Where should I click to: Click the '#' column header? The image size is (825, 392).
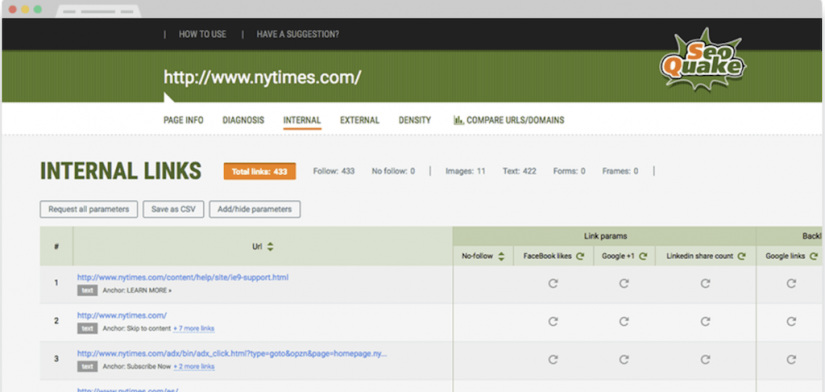pos(56,246)
